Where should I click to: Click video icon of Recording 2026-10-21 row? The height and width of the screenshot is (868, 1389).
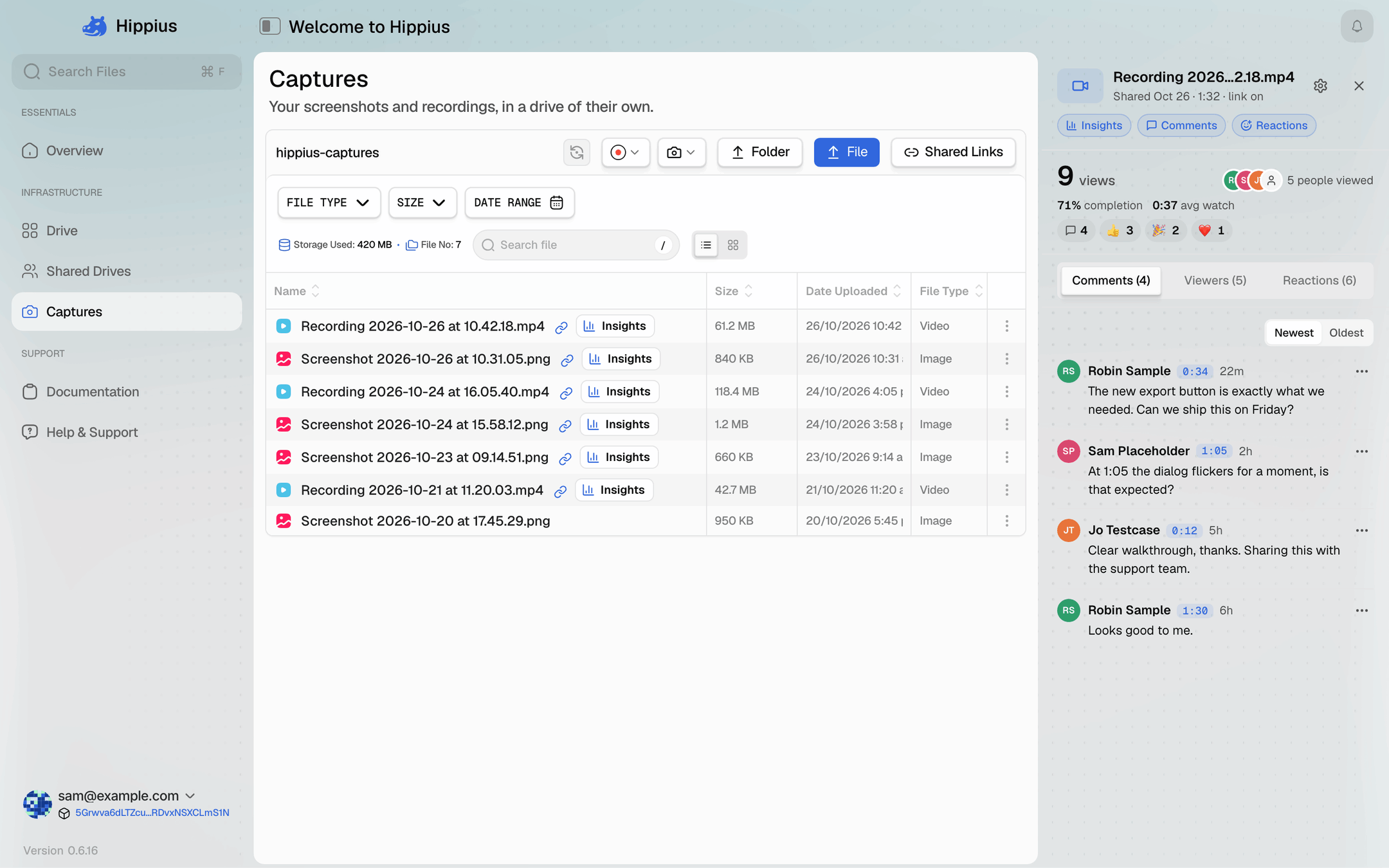point(284,490)
